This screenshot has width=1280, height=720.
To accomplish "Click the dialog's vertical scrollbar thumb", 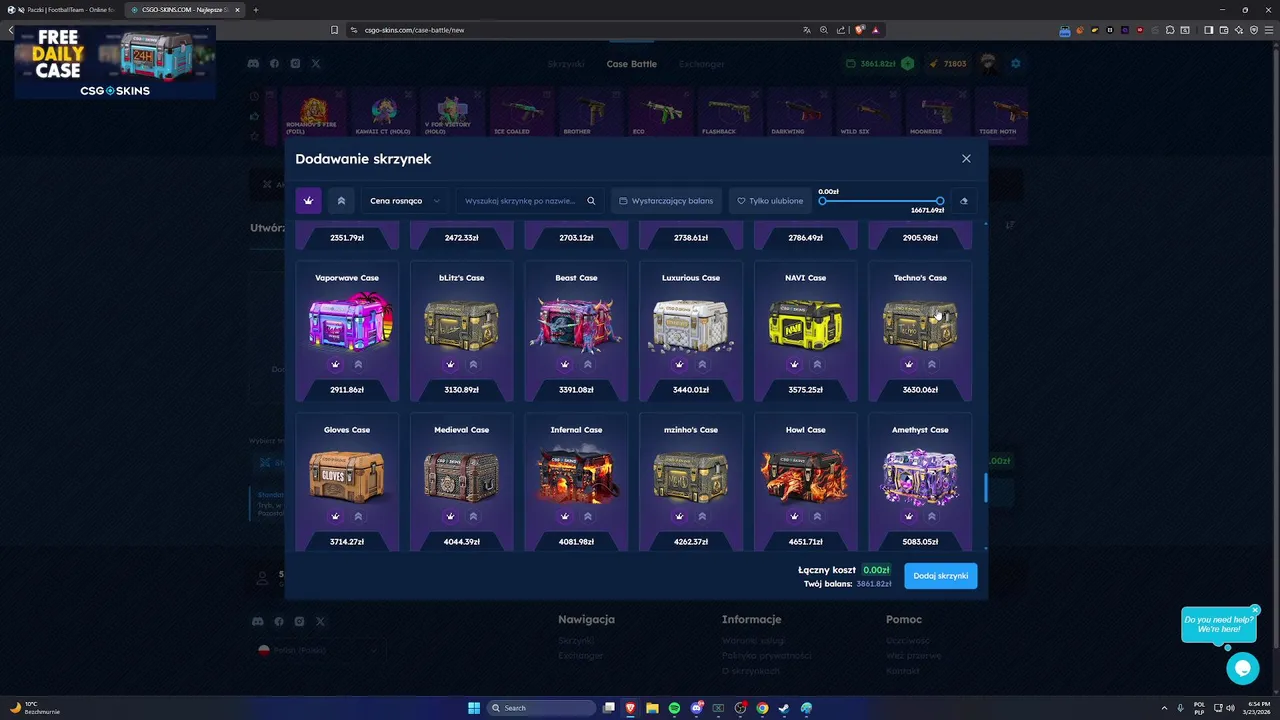I will click(x=986, y=487).
